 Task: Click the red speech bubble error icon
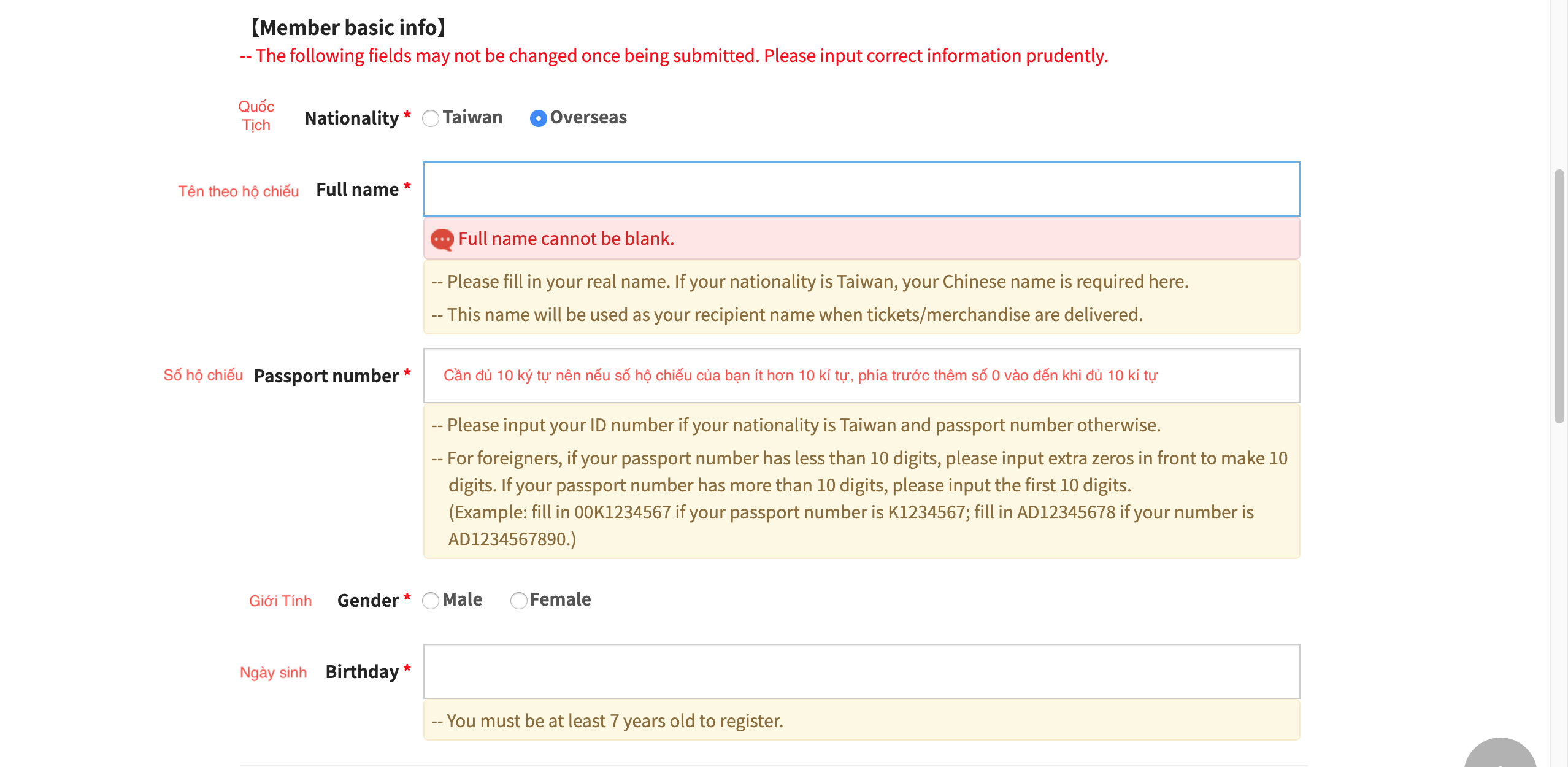[x=442, y=239]
